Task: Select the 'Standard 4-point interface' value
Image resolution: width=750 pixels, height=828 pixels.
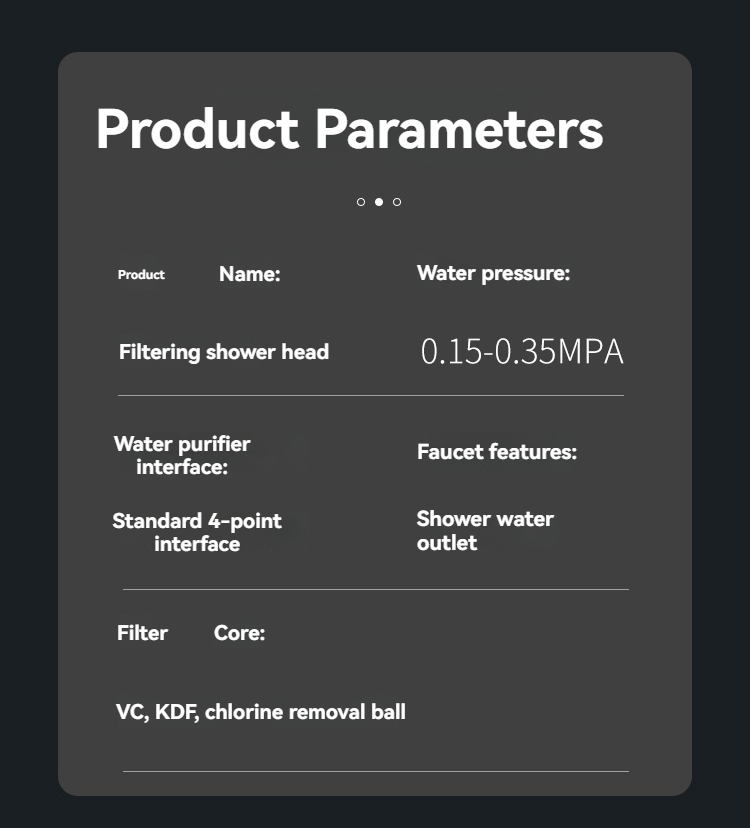Action: pyautogui.click(x=197, y=533)
